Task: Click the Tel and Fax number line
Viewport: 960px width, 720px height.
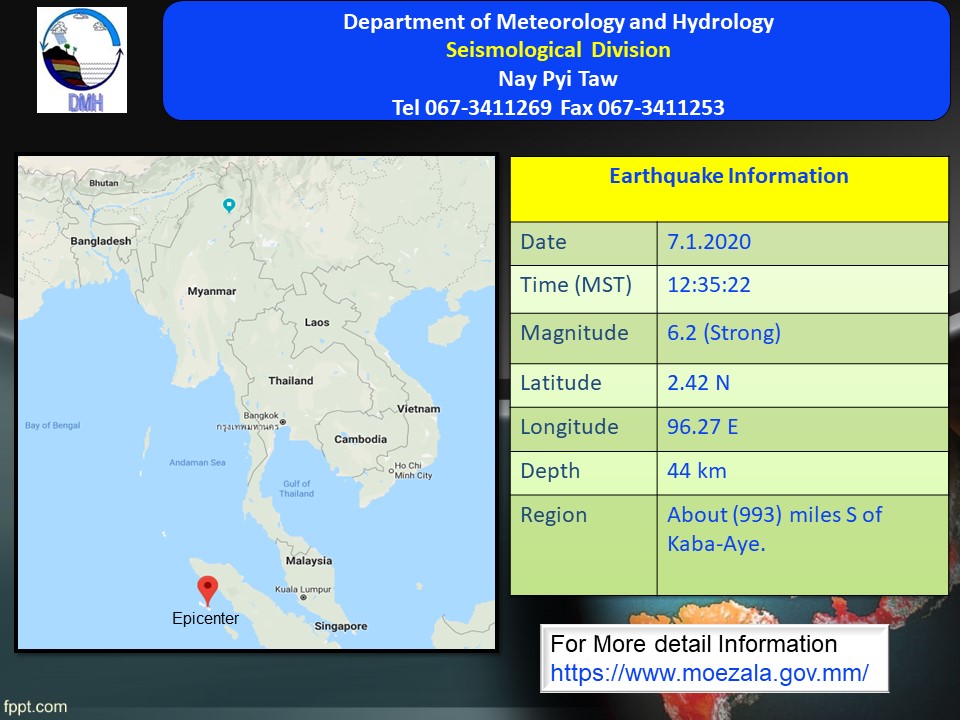Action: point(558,108)
